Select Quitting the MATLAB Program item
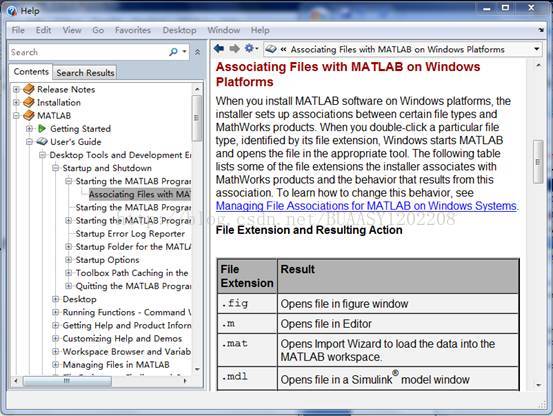Image resolution: width=553 pixels, height=416 pixels. [133, 286]
